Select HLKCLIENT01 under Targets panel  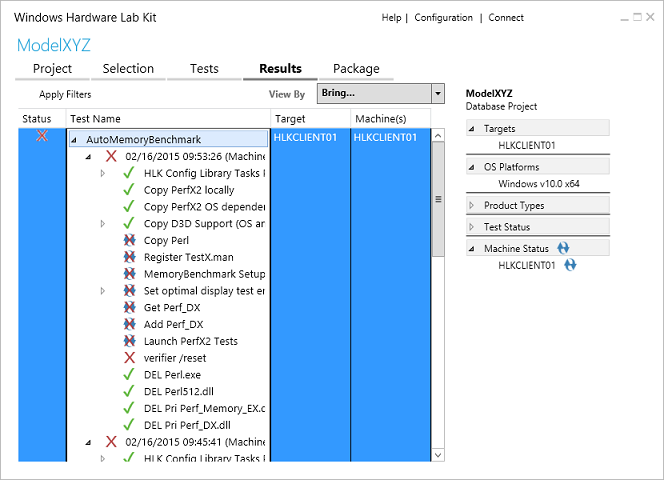pyautogui.click(x=526, y=145)
